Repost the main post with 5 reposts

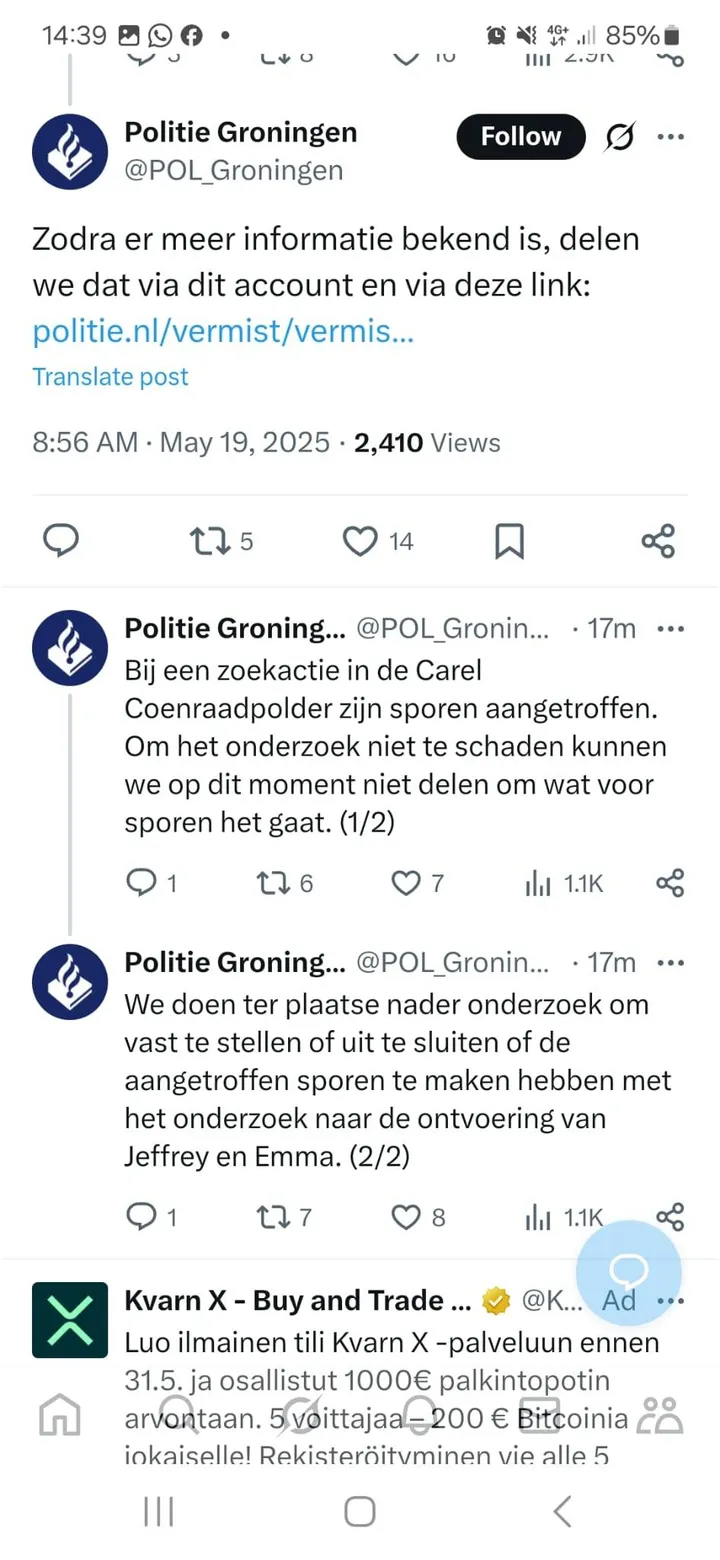210,541
